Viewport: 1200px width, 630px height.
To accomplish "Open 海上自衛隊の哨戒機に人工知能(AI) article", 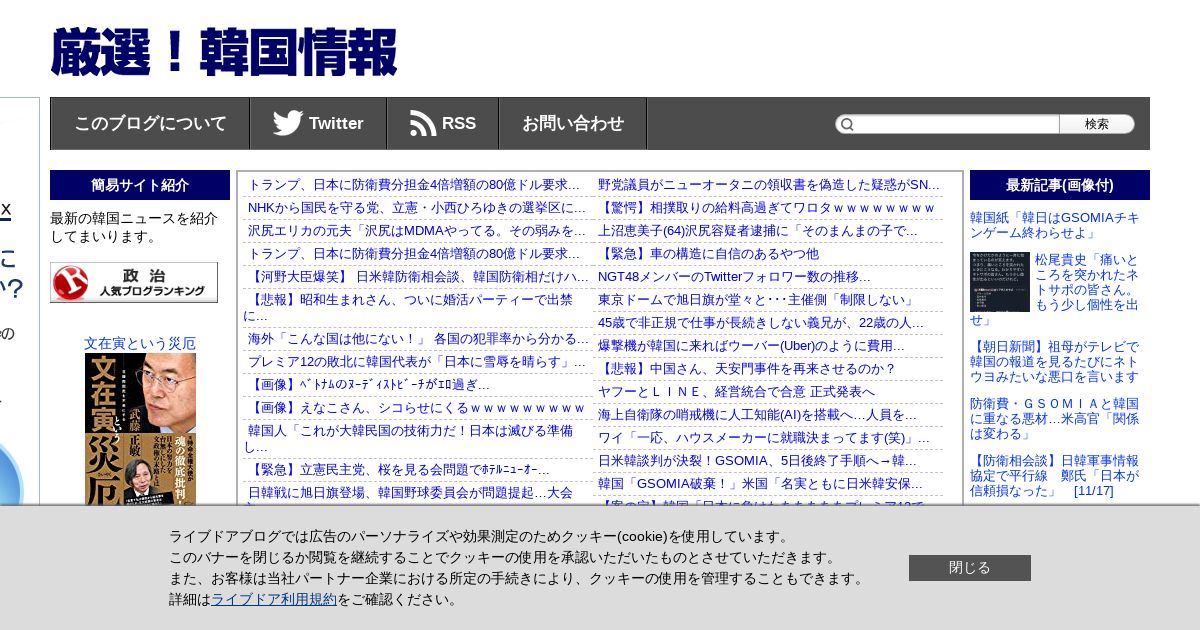I will click(x=757, y=414).
